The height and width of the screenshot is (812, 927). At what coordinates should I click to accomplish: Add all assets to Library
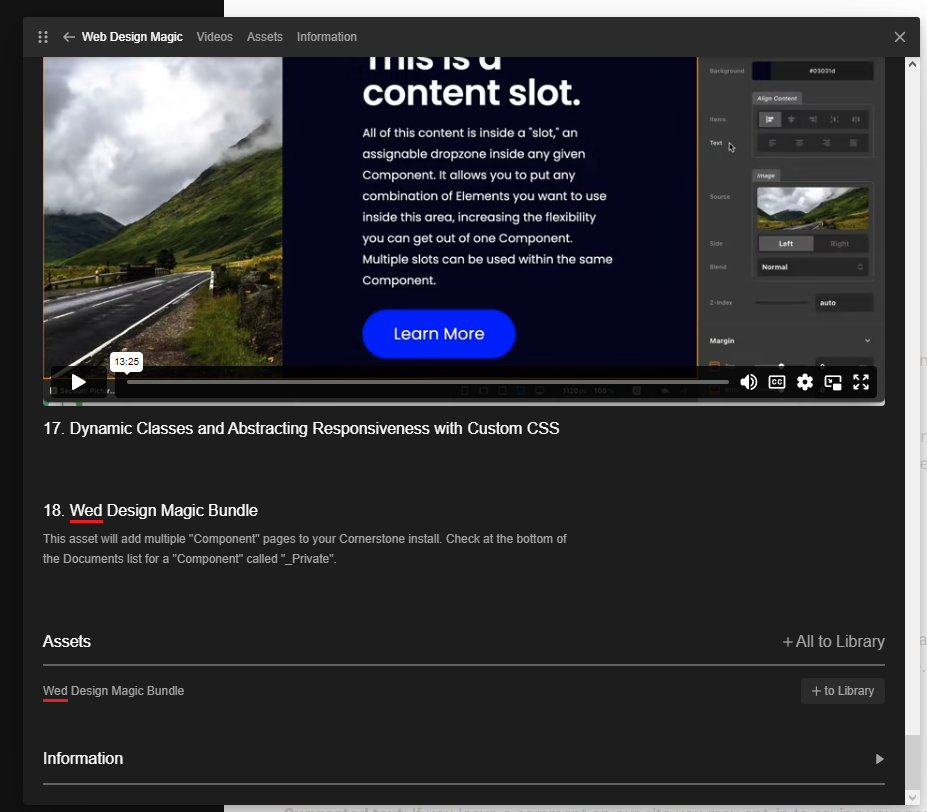pos(833,642)
